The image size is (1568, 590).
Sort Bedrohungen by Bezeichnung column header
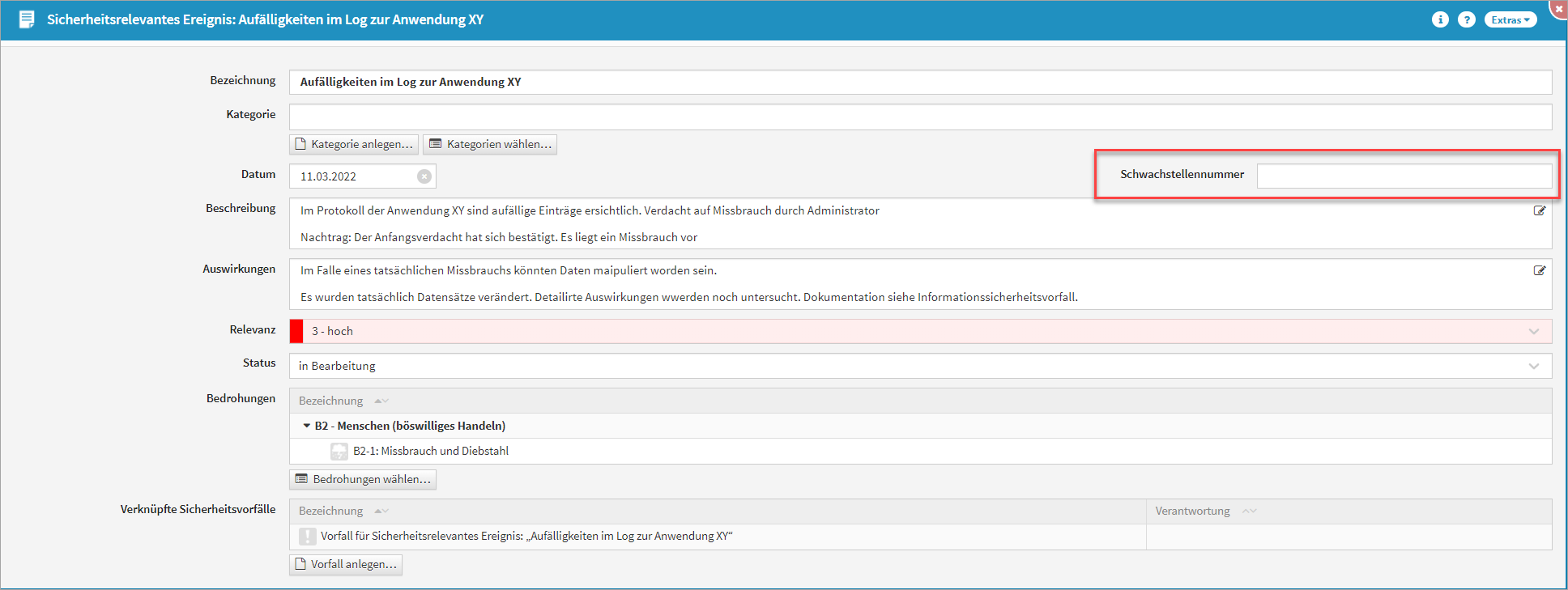click(331, 401)
